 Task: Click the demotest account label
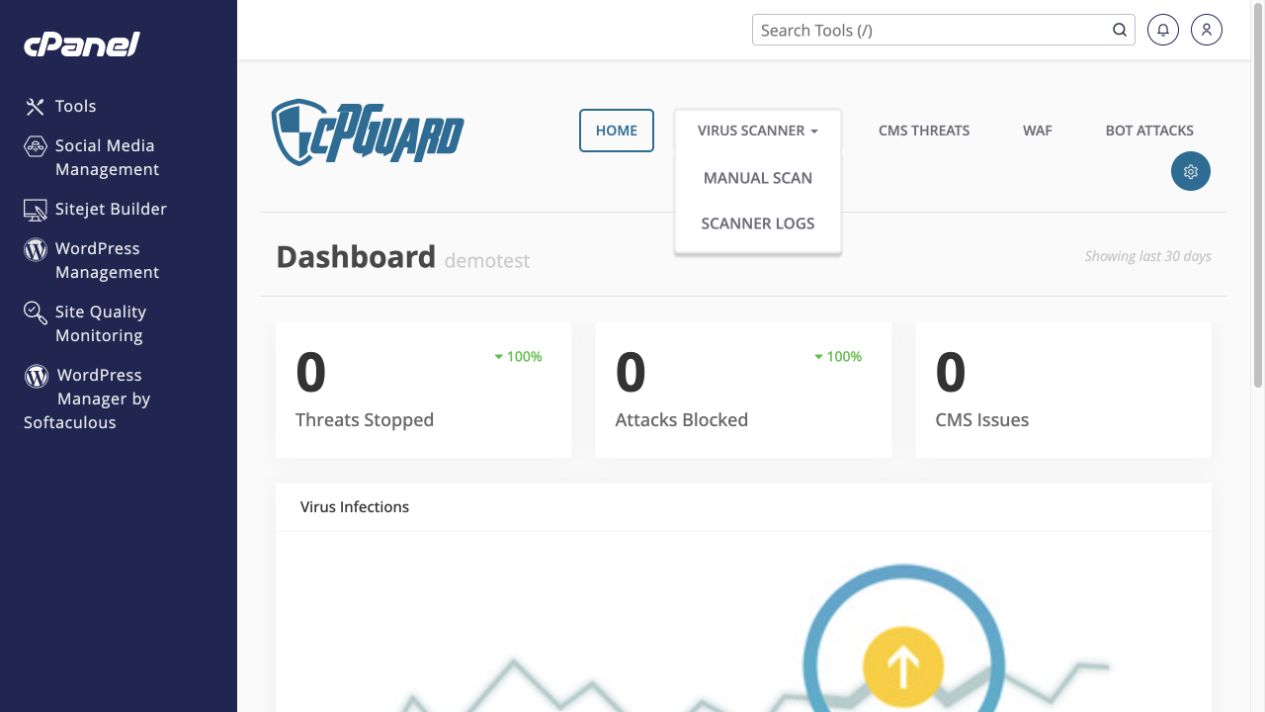tap(487, 261)
